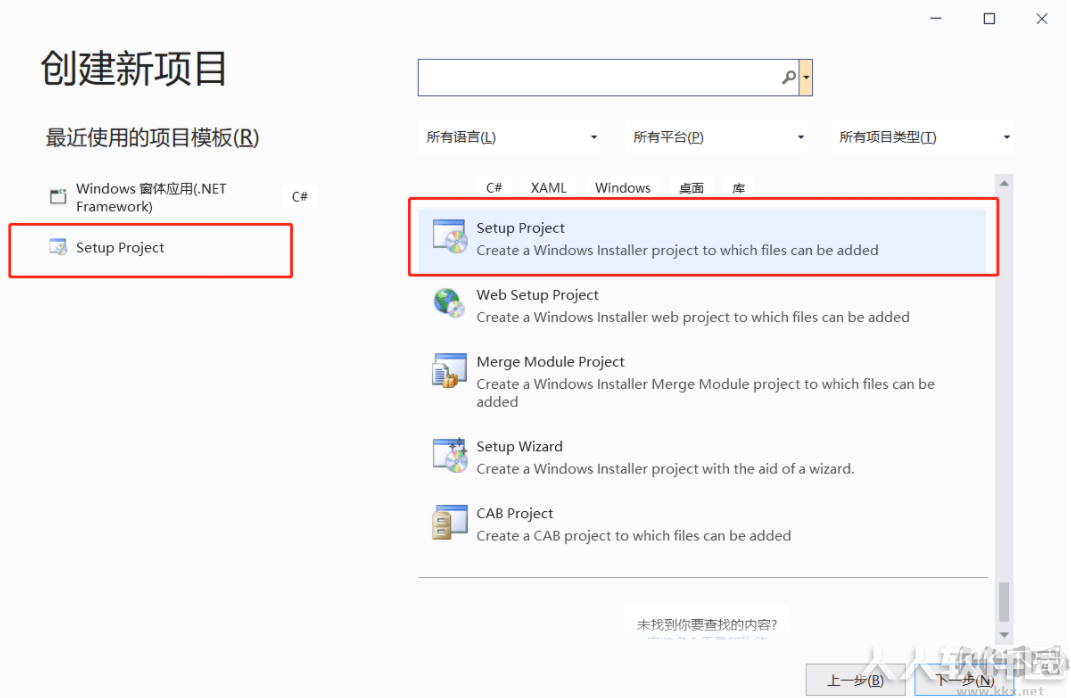This screenshot has width=1071, height=698.
Task: Select the Web Setup Project entry
Action: (x=702, y=305)
